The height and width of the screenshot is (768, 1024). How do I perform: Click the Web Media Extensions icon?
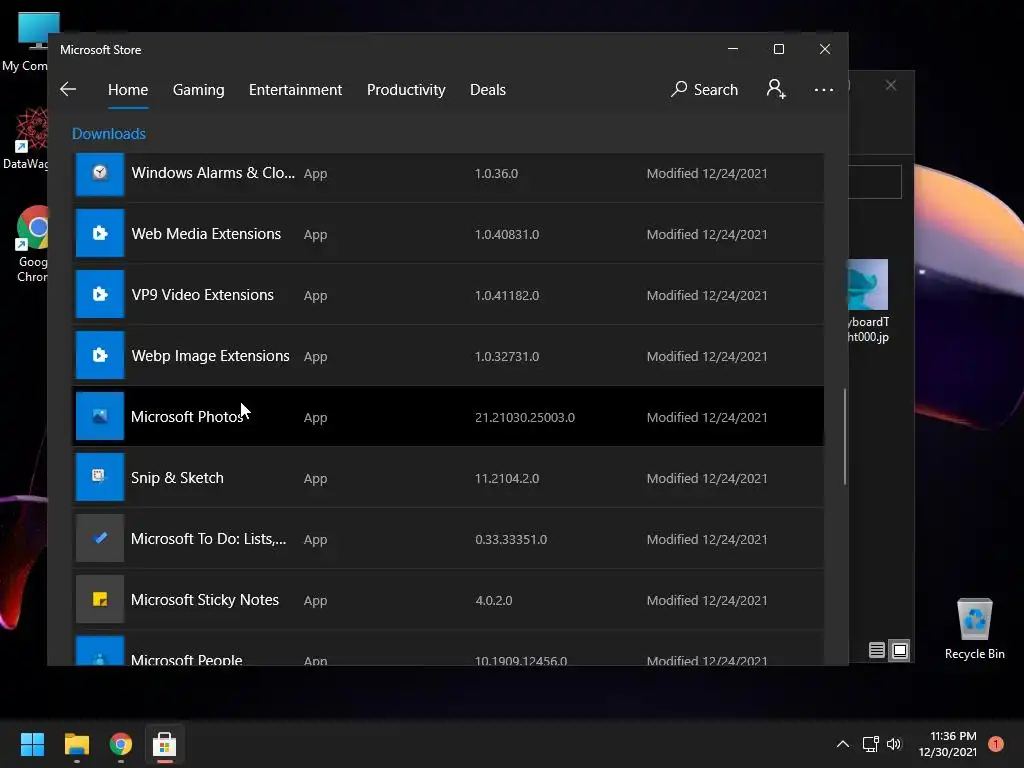coord(100,233)
